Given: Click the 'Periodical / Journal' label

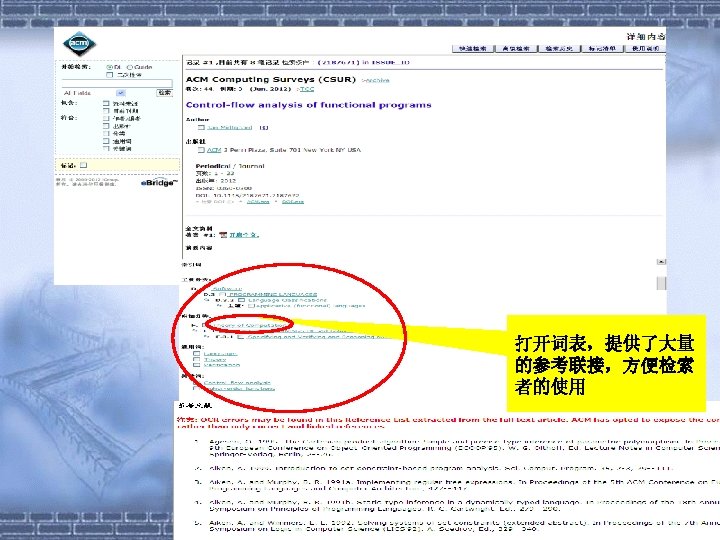Looking at the screenshot, I should [230, 166].
